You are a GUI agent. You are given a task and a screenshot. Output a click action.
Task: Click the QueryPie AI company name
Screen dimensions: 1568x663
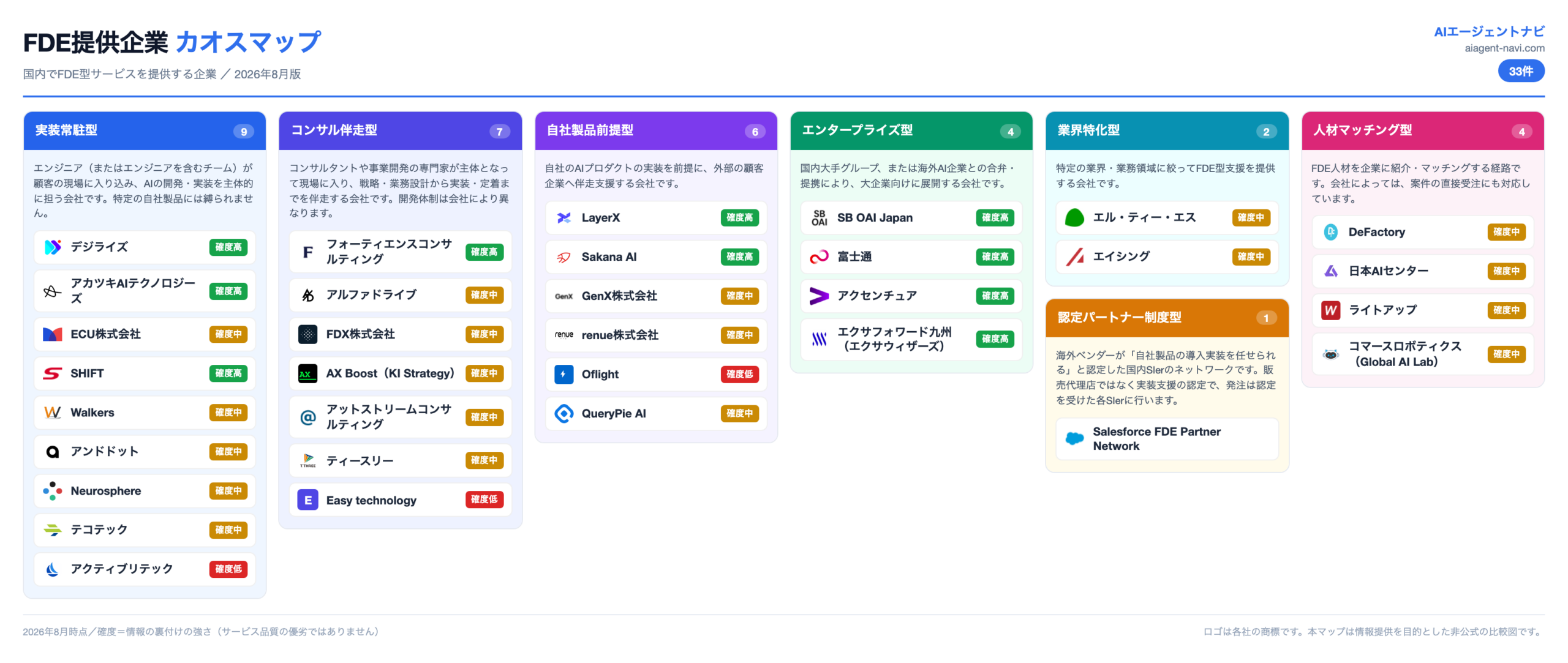click(614, 414)
